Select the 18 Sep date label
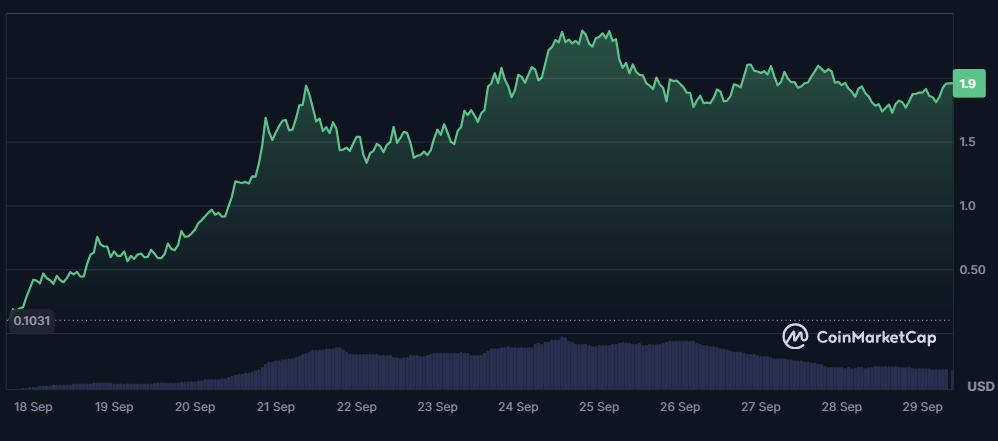The width and height of the screenshot is (998, 441). [33, 407]
